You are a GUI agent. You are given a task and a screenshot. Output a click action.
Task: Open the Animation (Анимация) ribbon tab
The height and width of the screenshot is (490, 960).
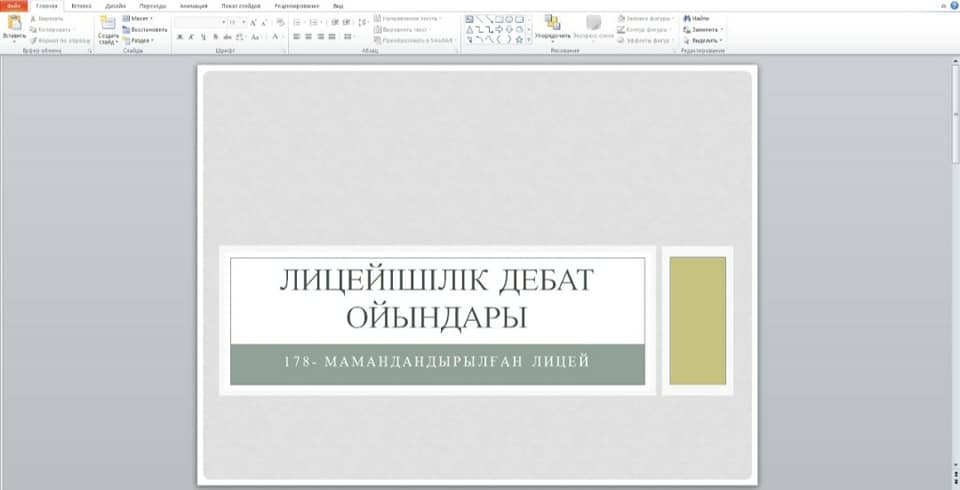(x=193, y=6)
